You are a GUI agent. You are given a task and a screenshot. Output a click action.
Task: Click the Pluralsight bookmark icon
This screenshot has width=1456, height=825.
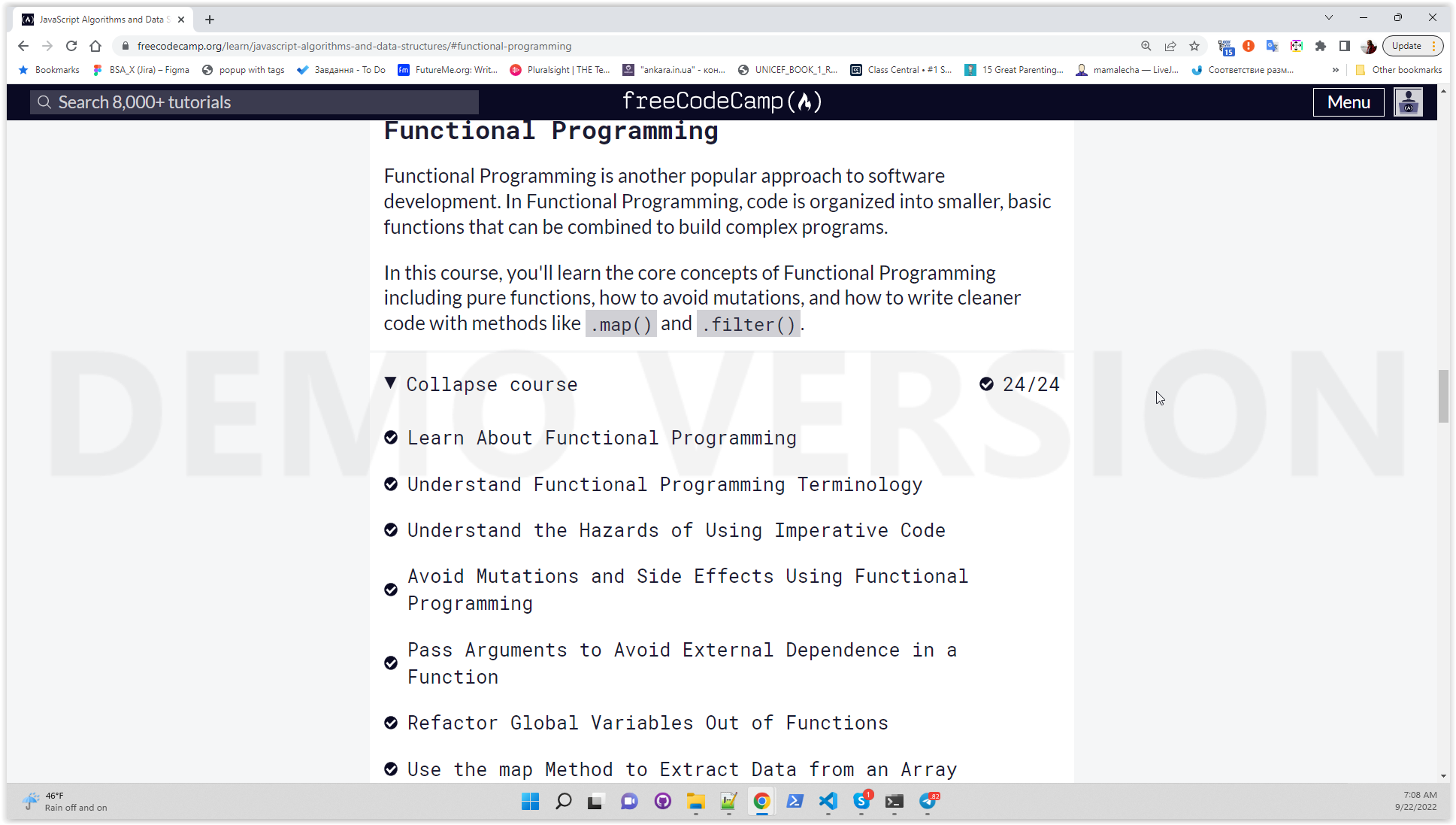(516, 69)
